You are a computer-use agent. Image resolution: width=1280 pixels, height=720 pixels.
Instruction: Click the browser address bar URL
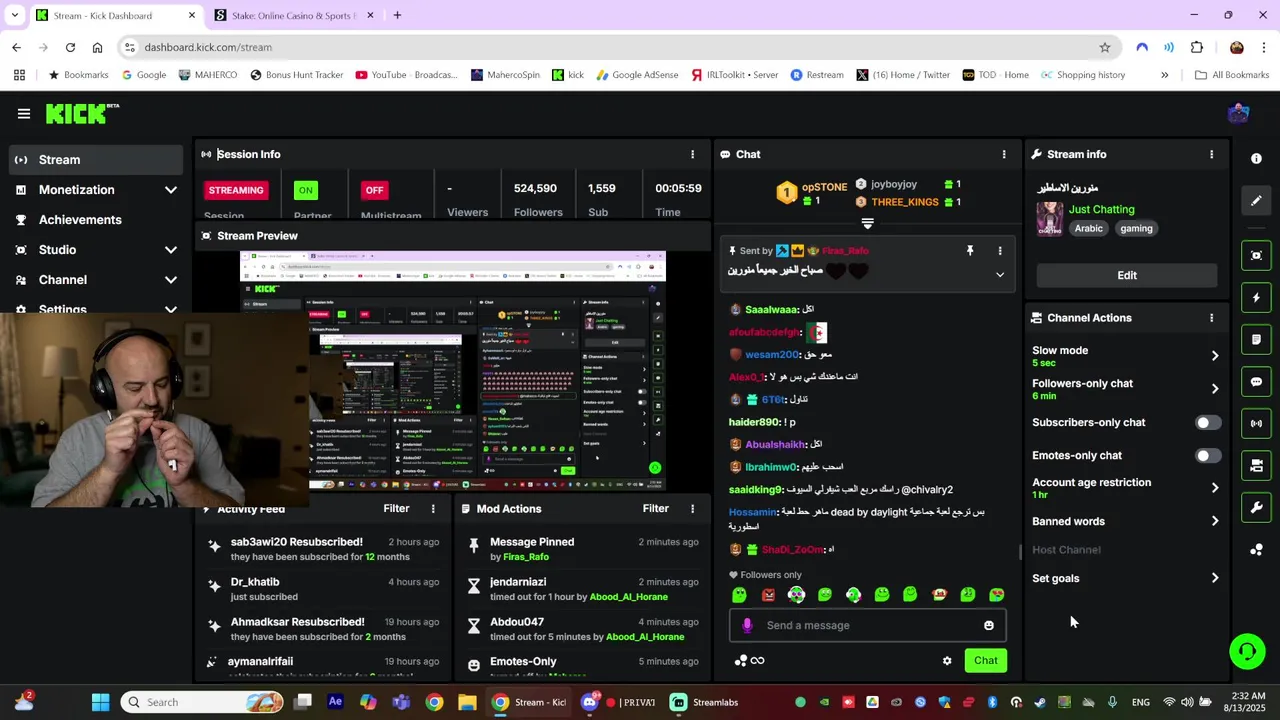[208, 47]
